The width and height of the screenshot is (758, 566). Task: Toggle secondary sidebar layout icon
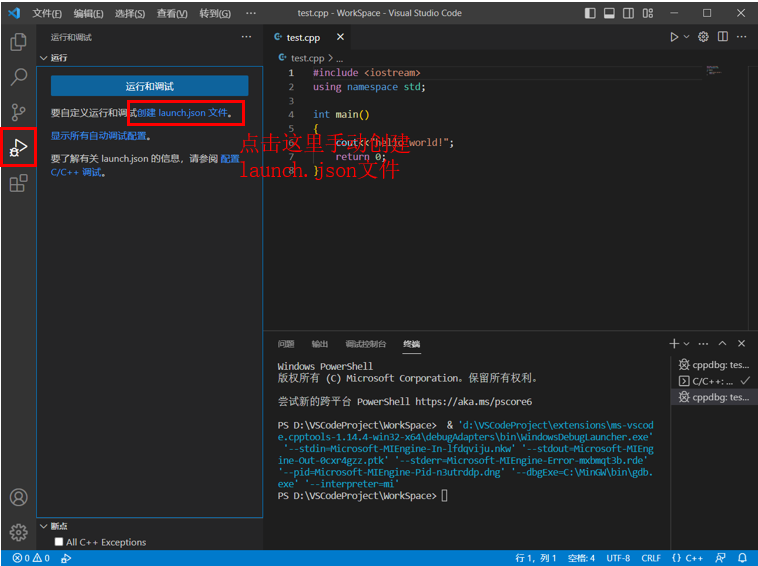pyautogui.click(x=628, y=13)
